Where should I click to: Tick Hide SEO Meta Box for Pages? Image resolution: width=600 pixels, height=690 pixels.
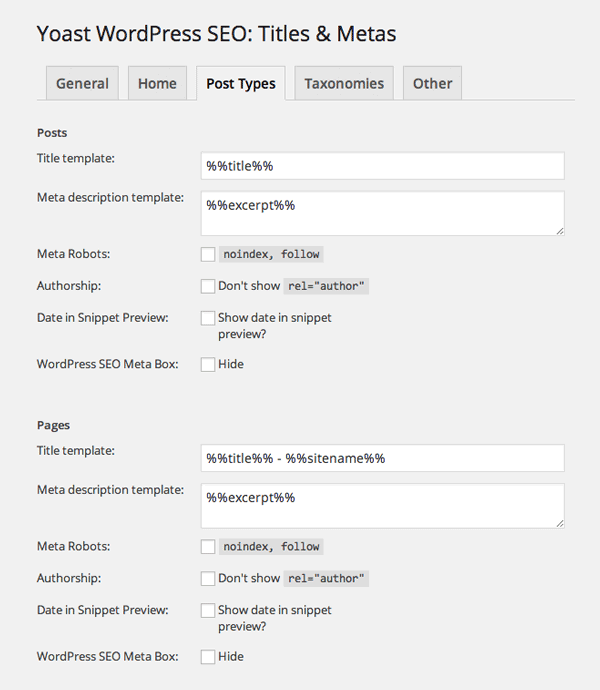click(208, 657)
